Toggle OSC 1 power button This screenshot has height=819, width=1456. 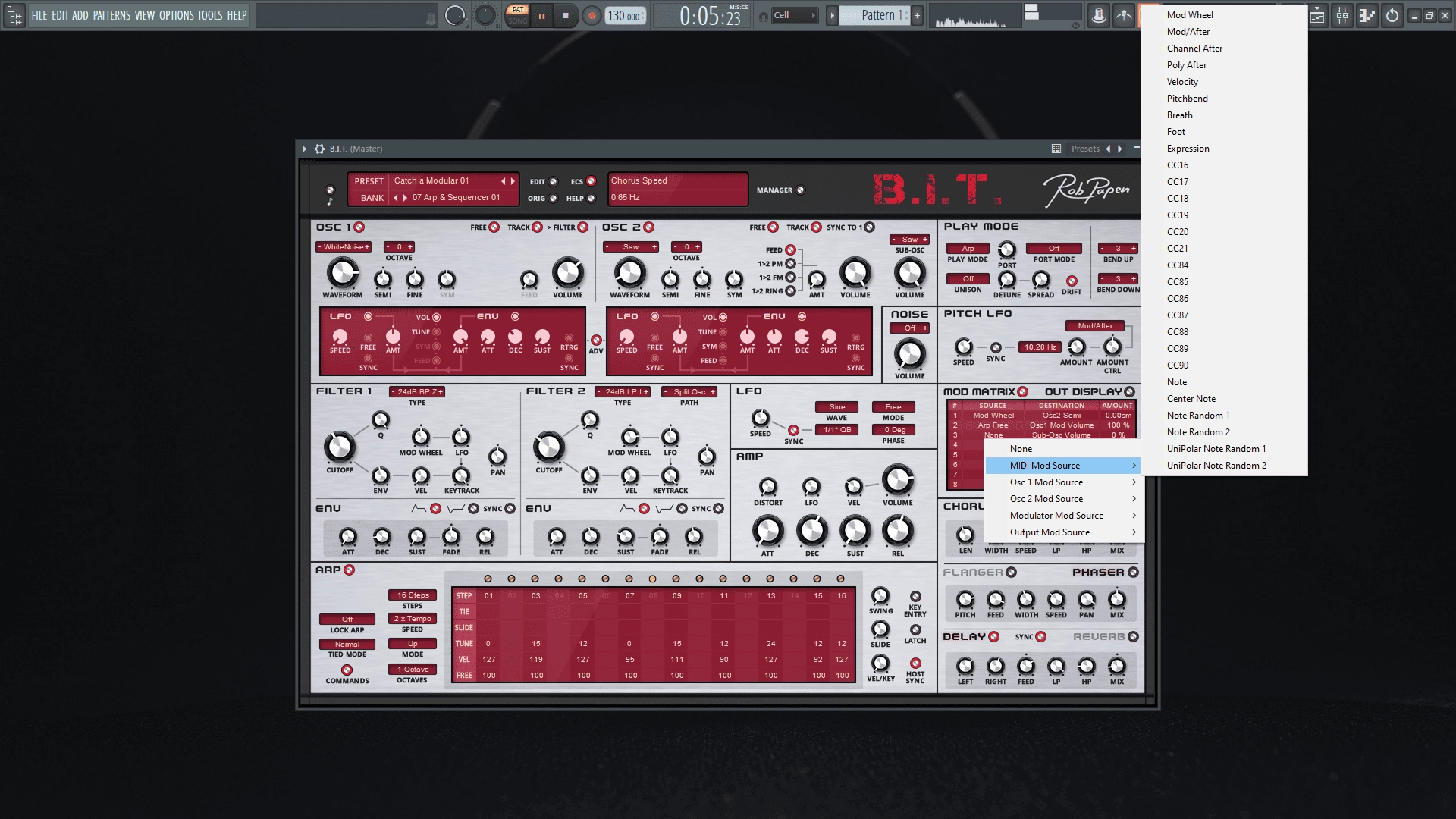tap(359, 227)
